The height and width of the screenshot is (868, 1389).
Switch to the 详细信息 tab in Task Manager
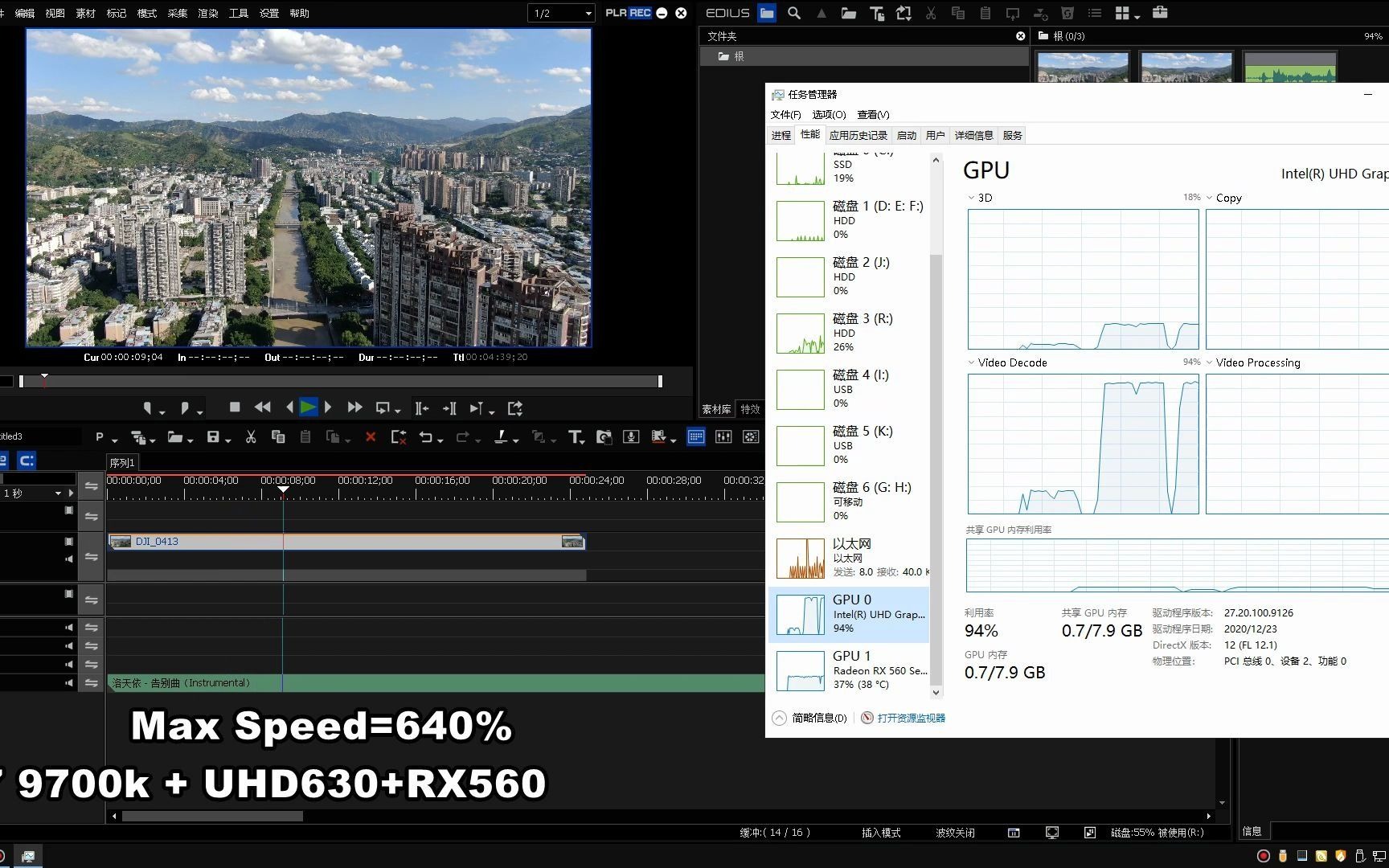coord(973,135)
